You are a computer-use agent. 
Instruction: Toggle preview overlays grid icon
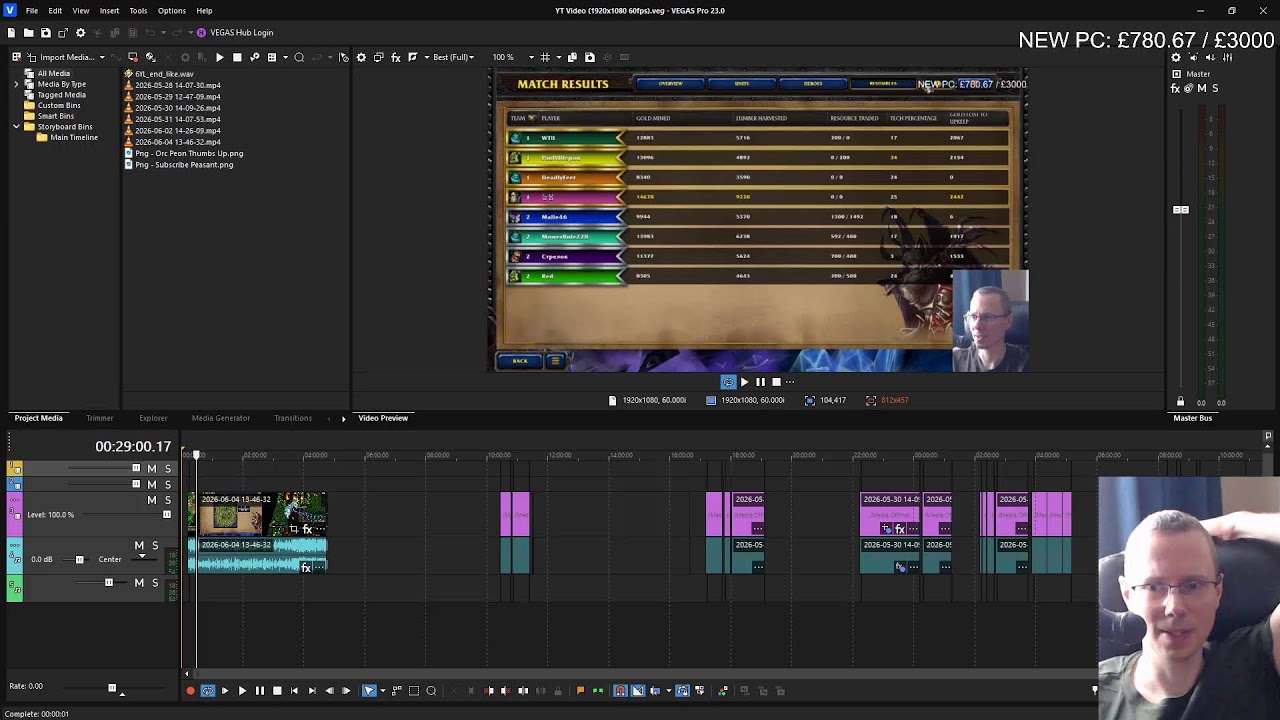(546, 57)
